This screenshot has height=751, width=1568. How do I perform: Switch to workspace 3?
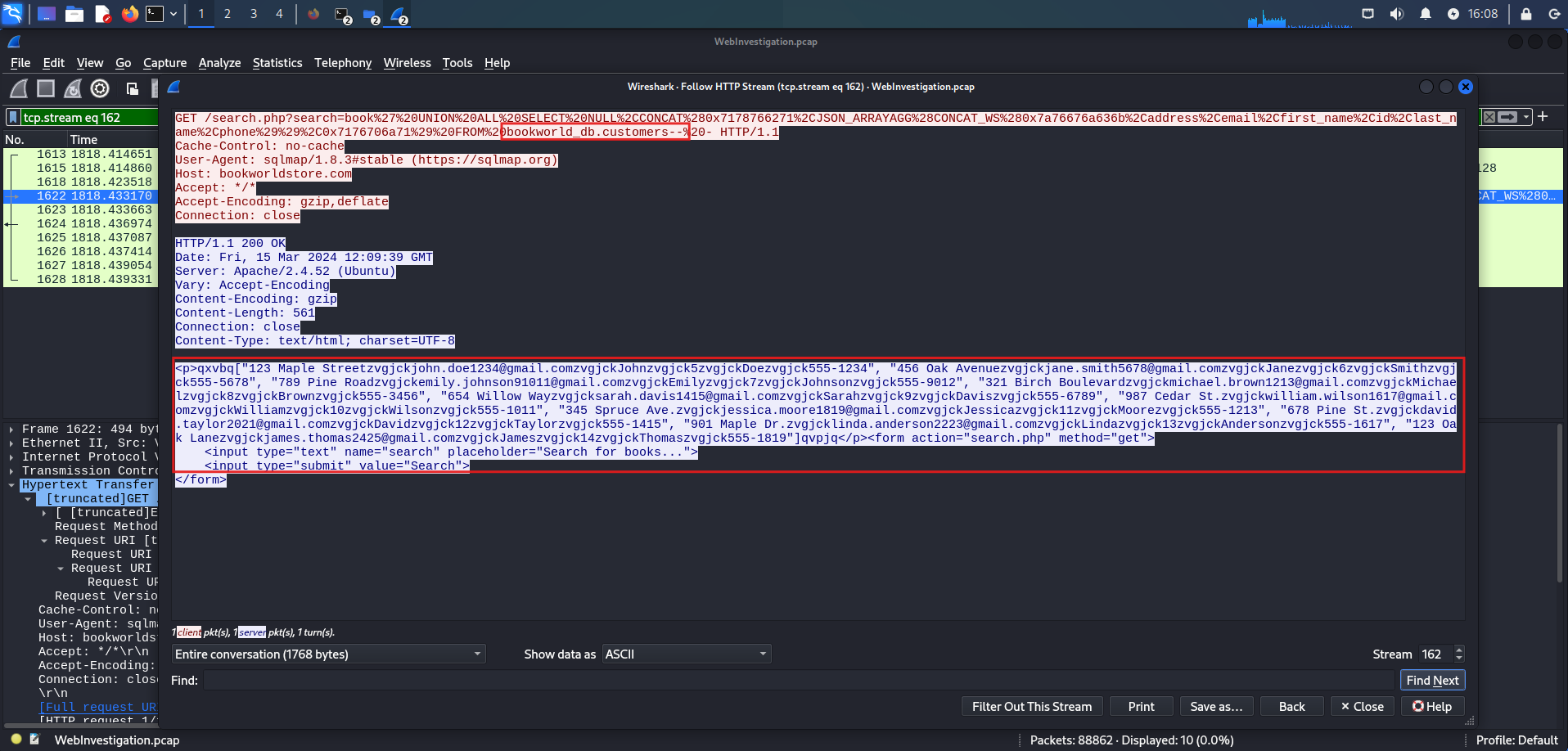pos(253,14)
